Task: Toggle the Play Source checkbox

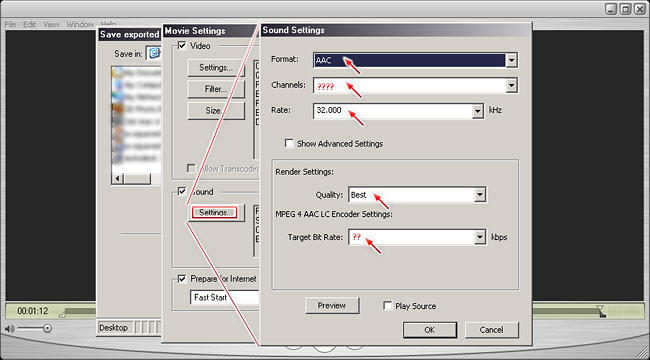Action: point(388,306)
